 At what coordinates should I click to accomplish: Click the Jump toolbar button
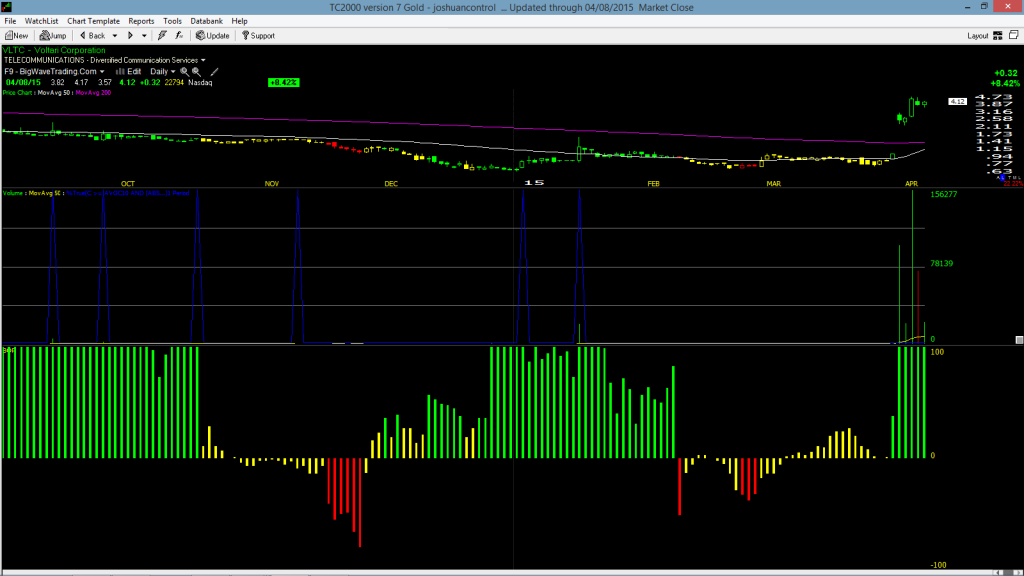(53, 35)
